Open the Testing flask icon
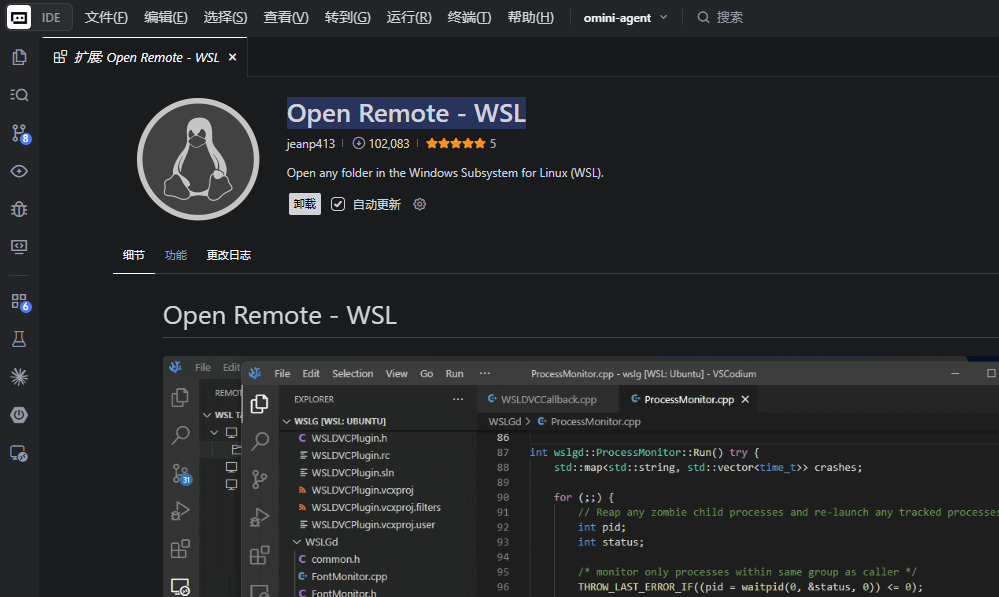Viewport: 999px width, 597px height. tap(19, 339)
